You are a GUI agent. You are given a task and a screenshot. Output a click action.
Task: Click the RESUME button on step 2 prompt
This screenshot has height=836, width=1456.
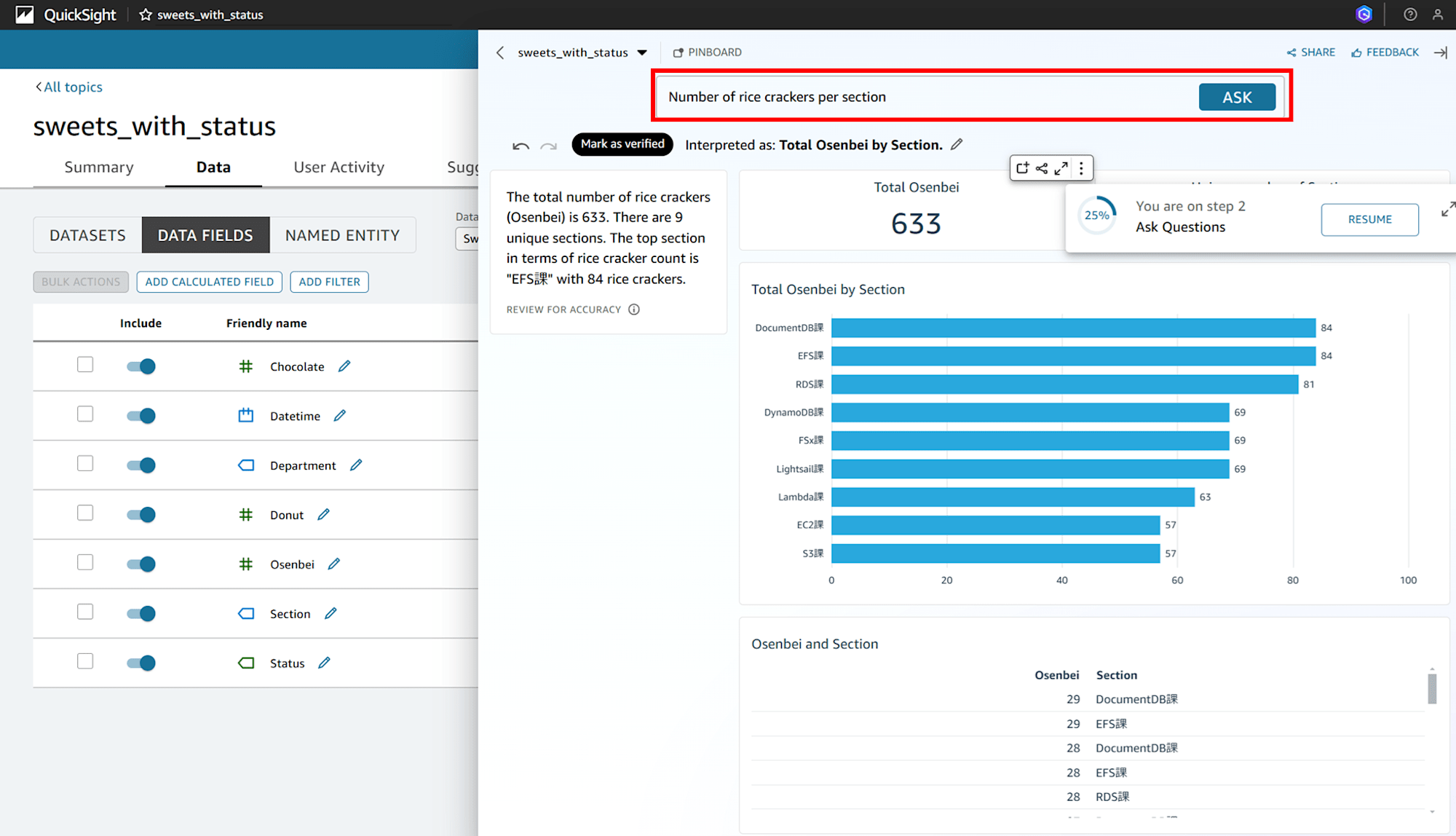pyautogui.click(x=1370, y=218)
